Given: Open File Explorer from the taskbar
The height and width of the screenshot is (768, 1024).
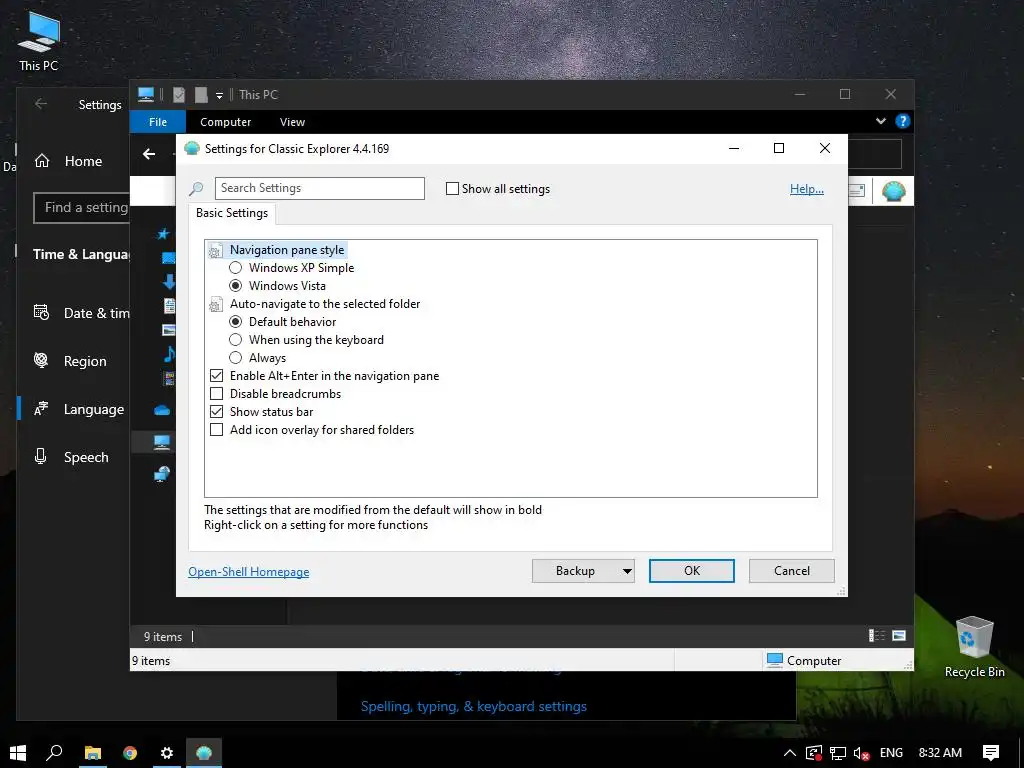Looking at the screenshot, I should [92, 753].
